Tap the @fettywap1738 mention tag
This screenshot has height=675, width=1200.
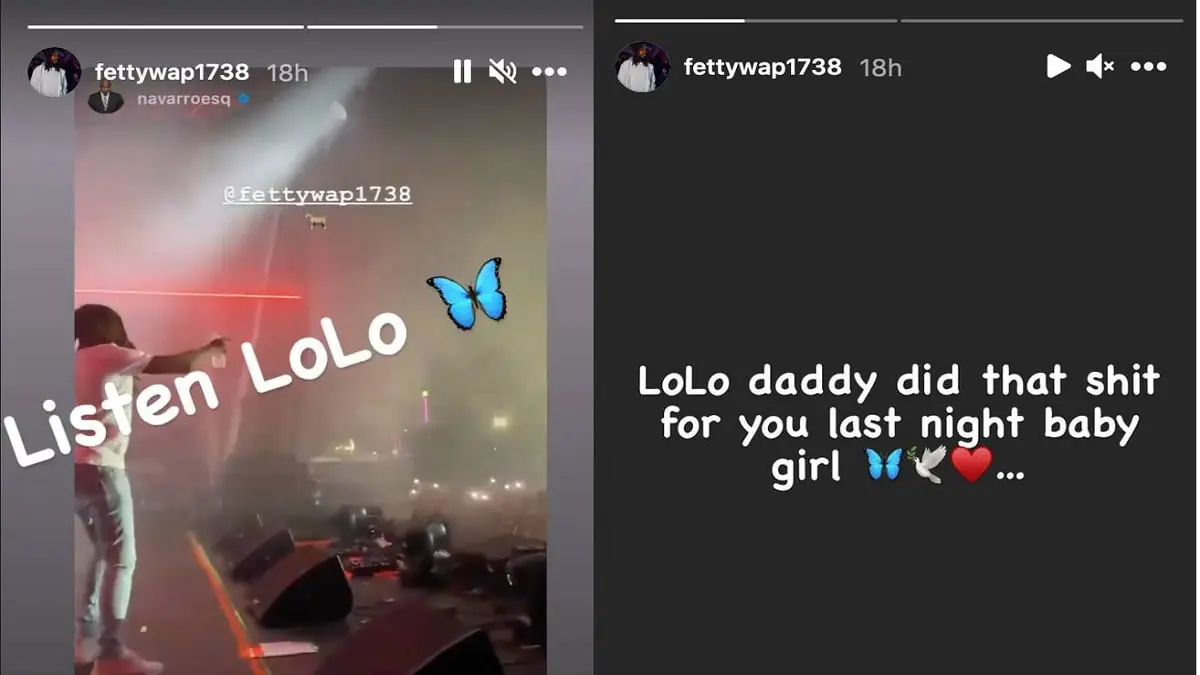[x=317, y=194]
